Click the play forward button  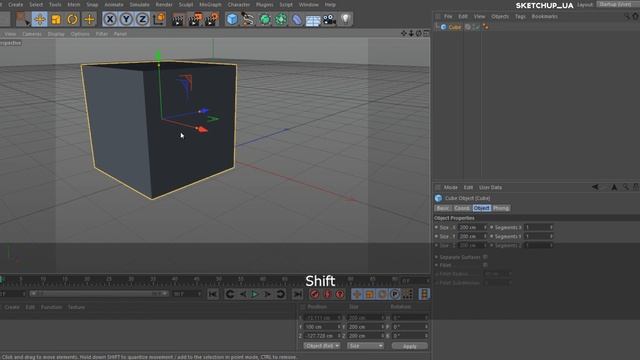(x=254, y=294)
